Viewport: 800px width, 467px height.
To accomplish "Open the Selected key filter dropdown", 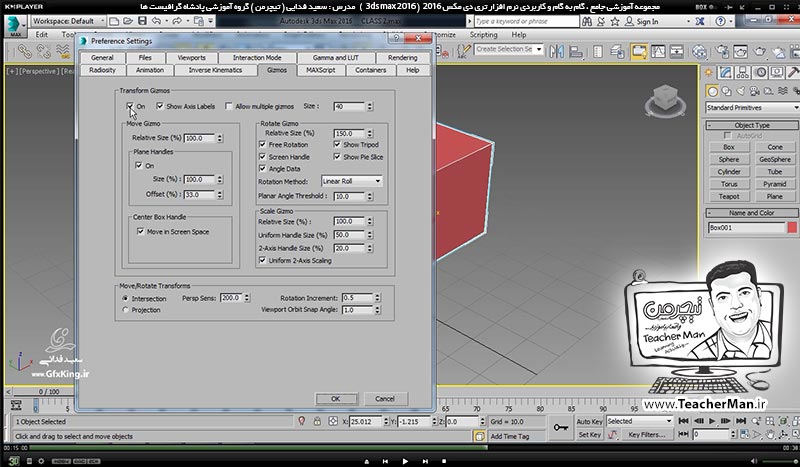I will tap(639, 421).
